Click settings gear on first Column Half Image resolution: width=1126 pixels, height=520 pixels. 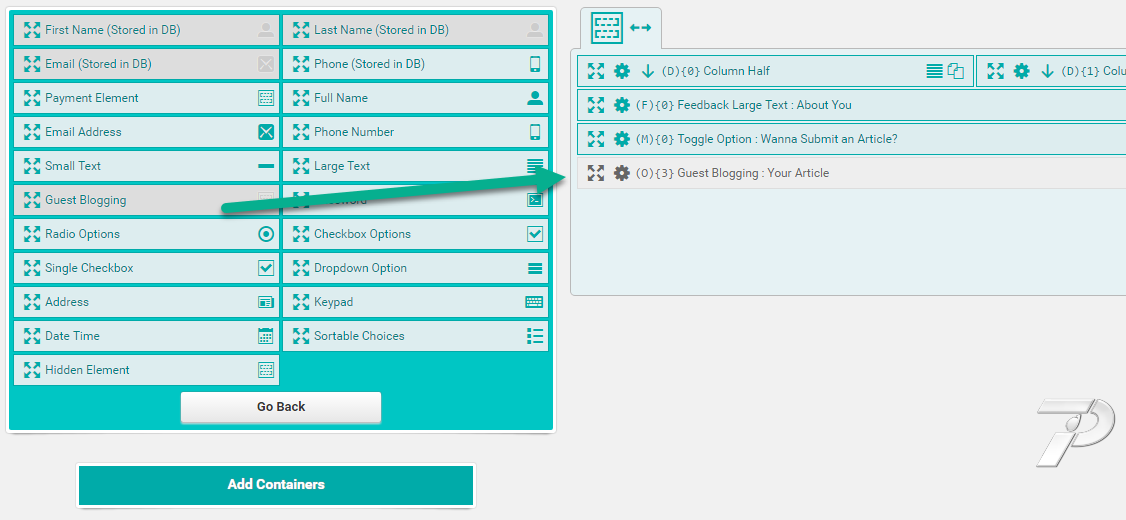pos(622,71)
